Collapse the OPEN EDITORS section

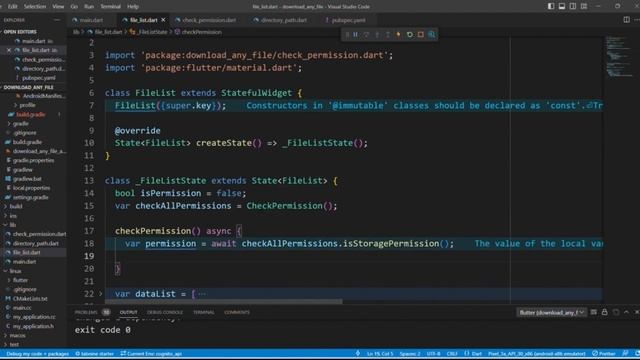coord(20,32)
